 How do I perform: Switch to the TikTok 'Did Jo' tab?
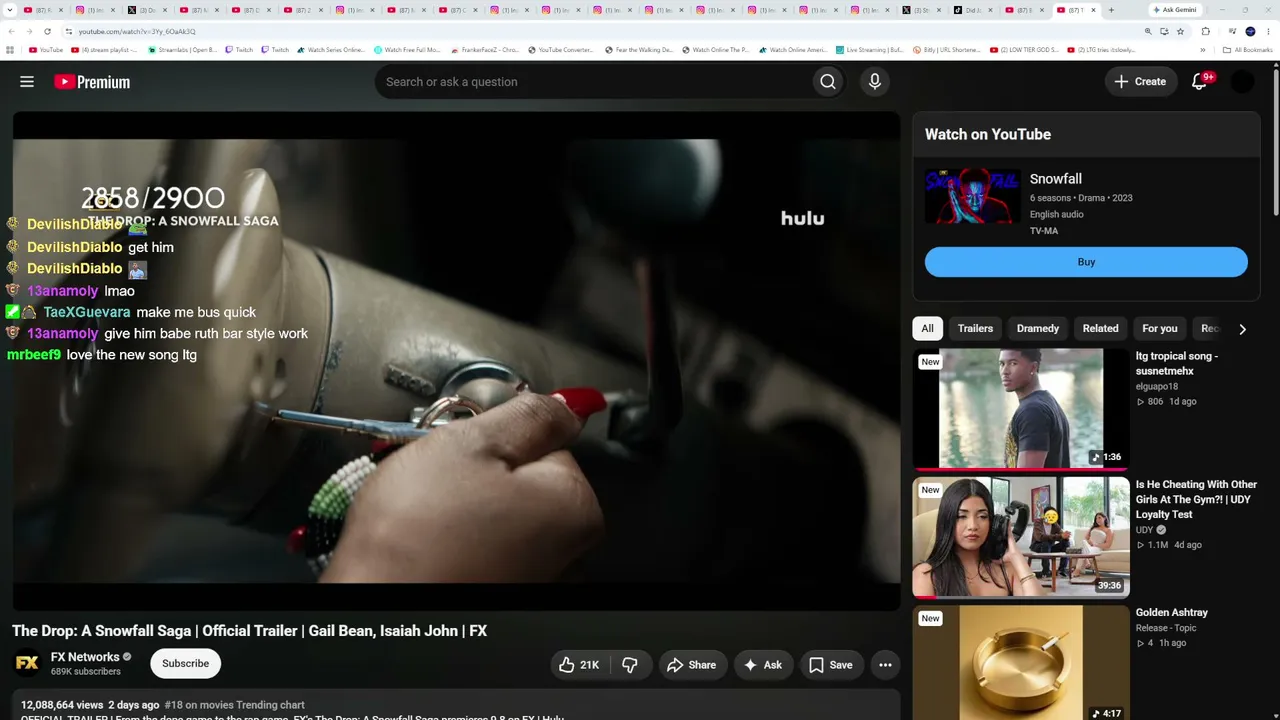972,10
